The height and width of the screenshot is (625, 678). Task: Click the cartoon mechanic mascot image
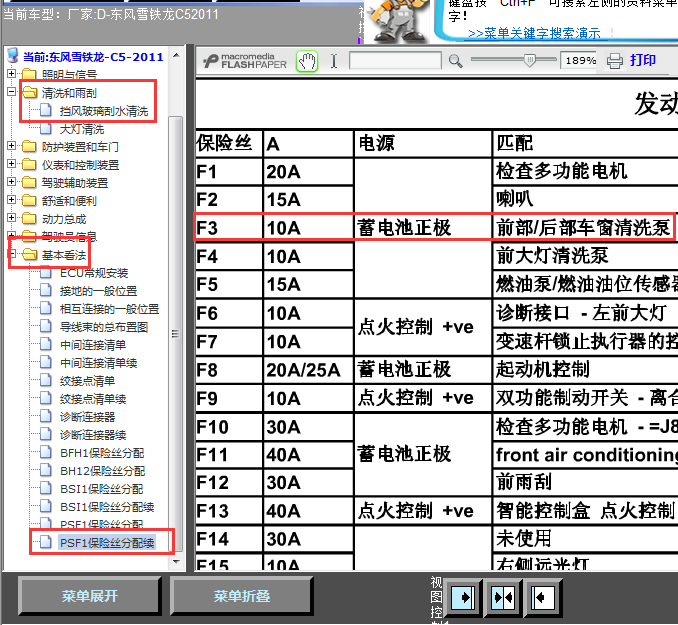[397, 21]
